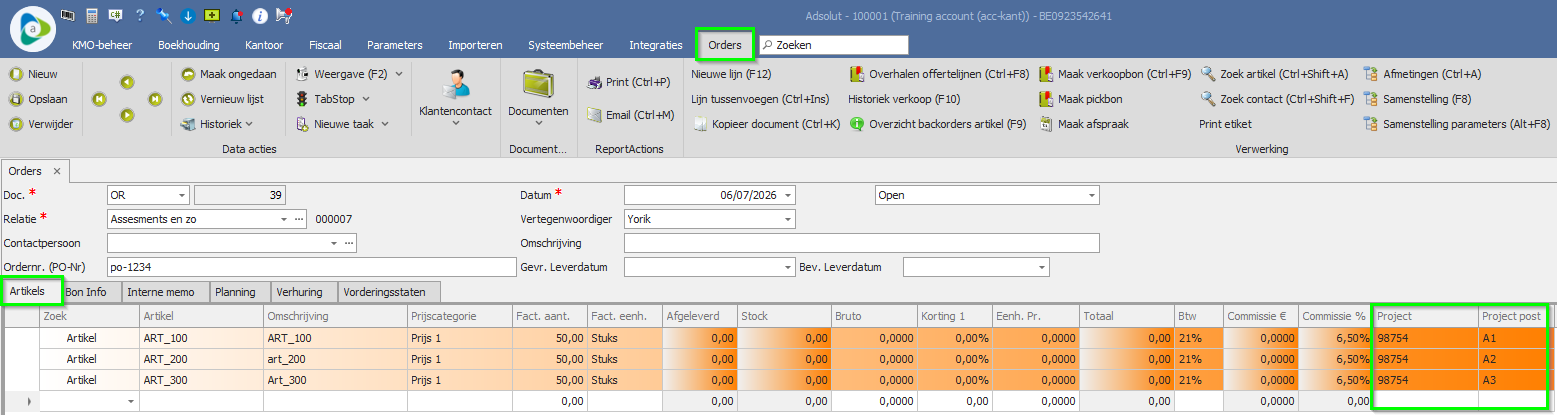Viewport: 1557px width, 415px height.
Task: Open the barcode scanner tool icon
Action: point(68,15)
